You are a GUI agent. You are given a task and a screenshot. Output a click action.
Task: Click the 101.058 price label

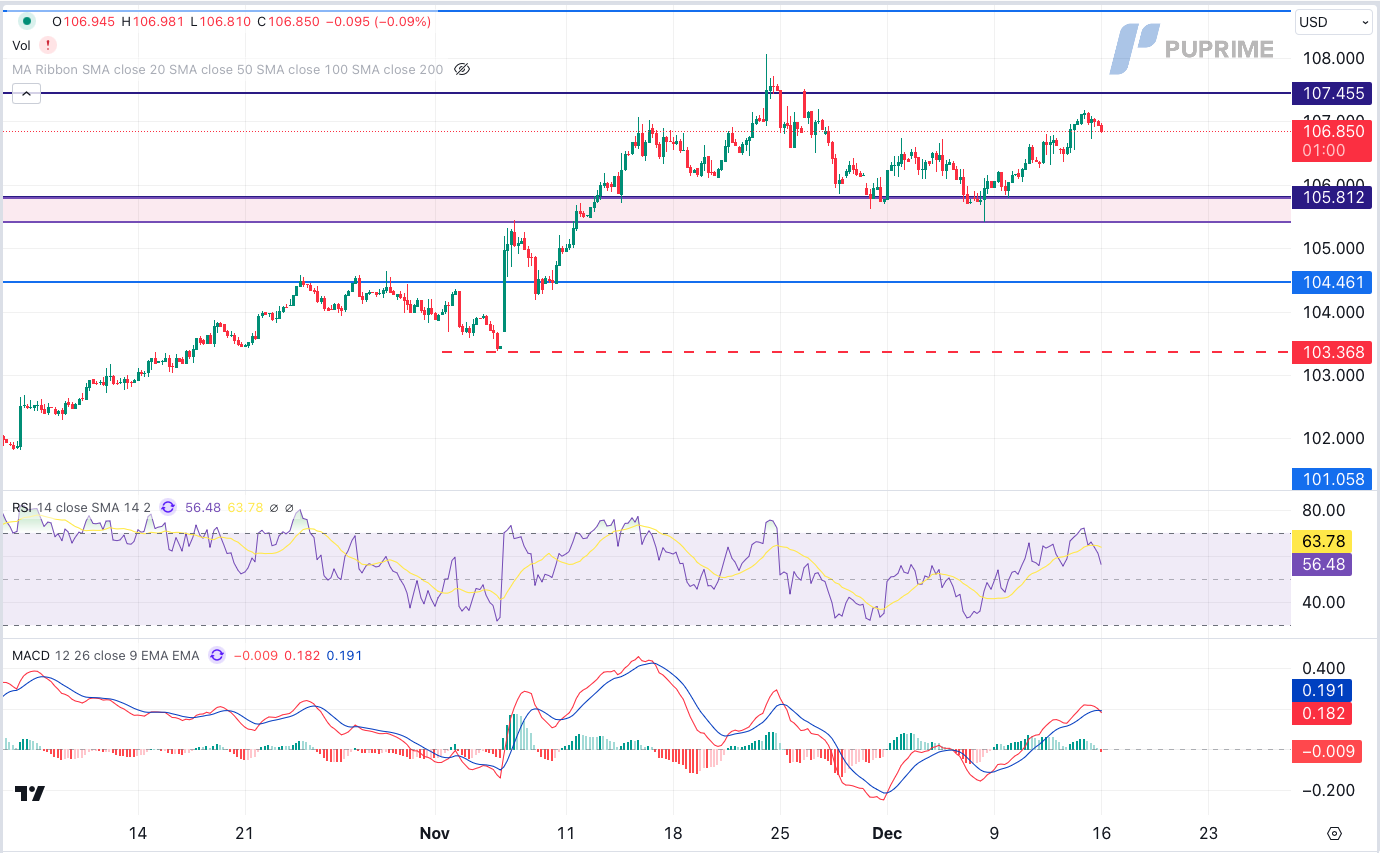click(x=1334, y=479)
